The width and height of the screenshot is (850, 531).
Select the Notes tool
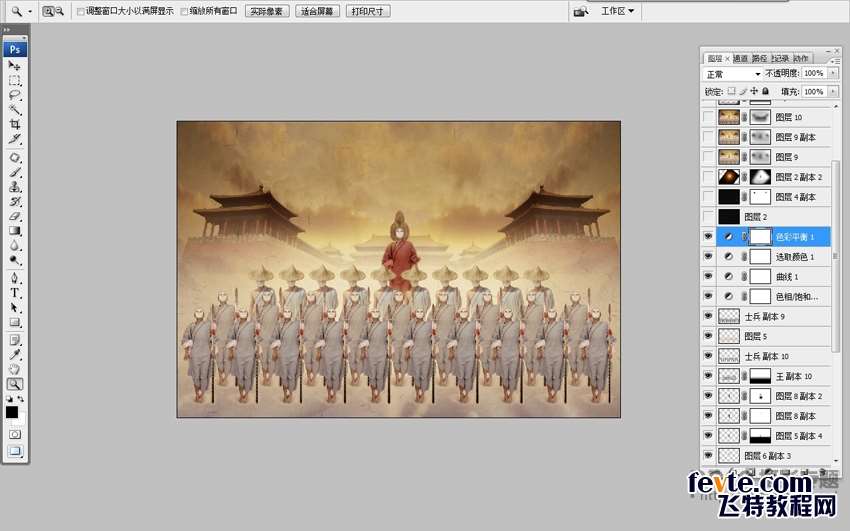[x=15, y=340]
